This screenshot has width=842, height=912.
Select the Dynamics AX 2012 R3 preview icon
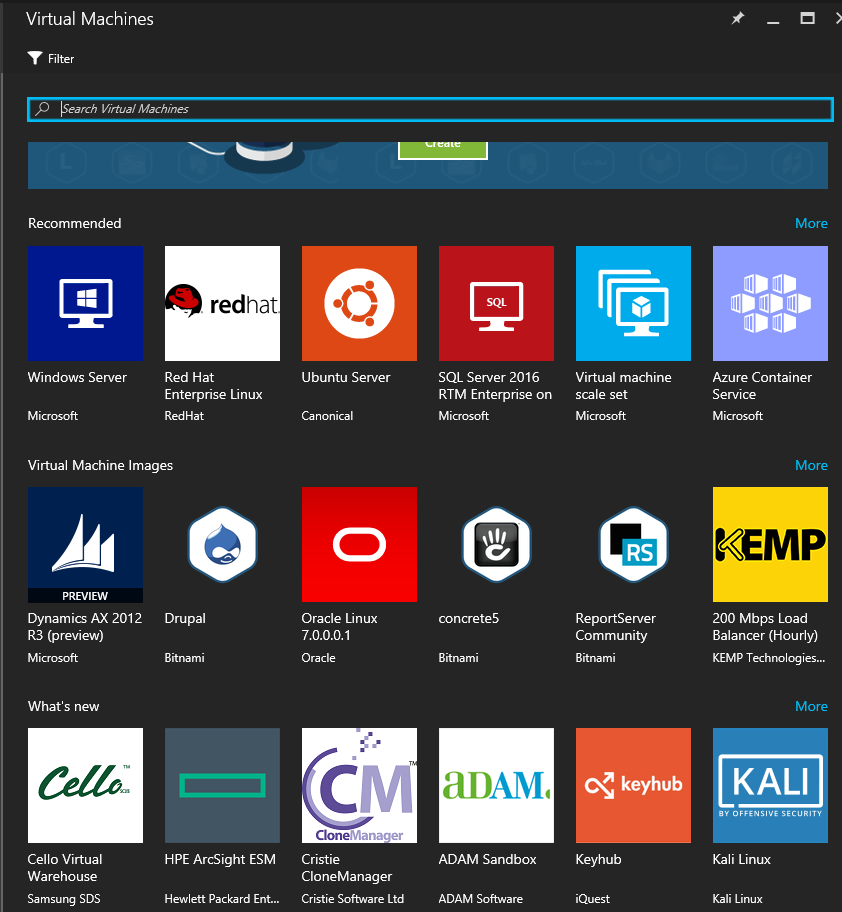85,544
